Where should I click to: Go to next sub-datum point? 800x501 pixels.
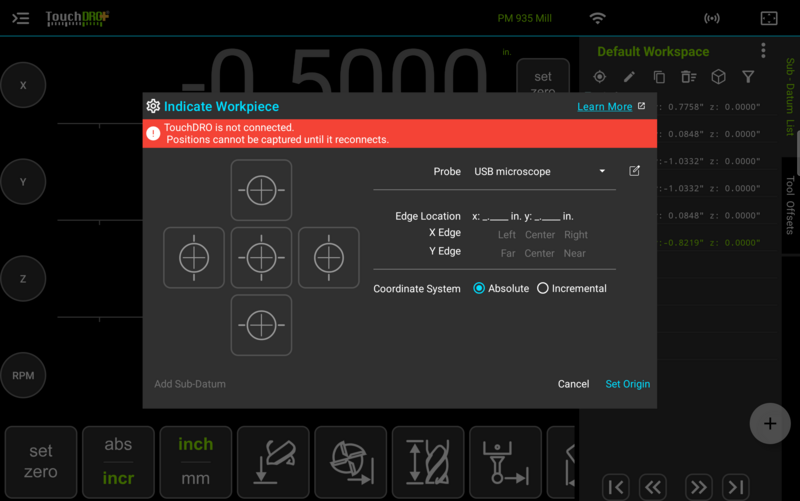(x=698, y=487)
